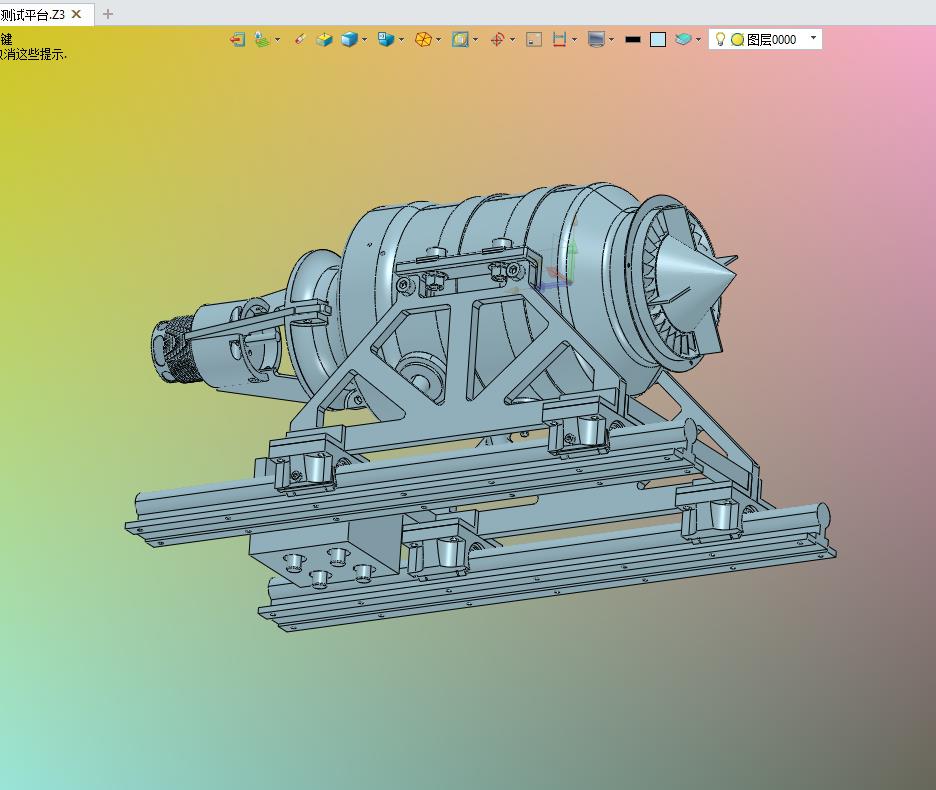The image size is (936, 790).
Task: Click the red dimension measure icon
Action: click(559, 40)
